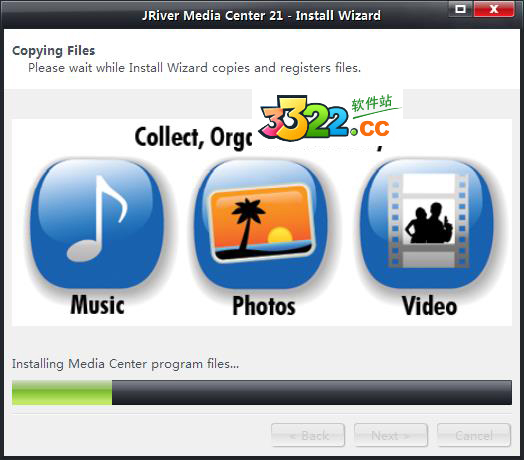524x460 pixels.
Task: Click the Copying Files heading
Action: pyautogui.click(x=53, y=50)
